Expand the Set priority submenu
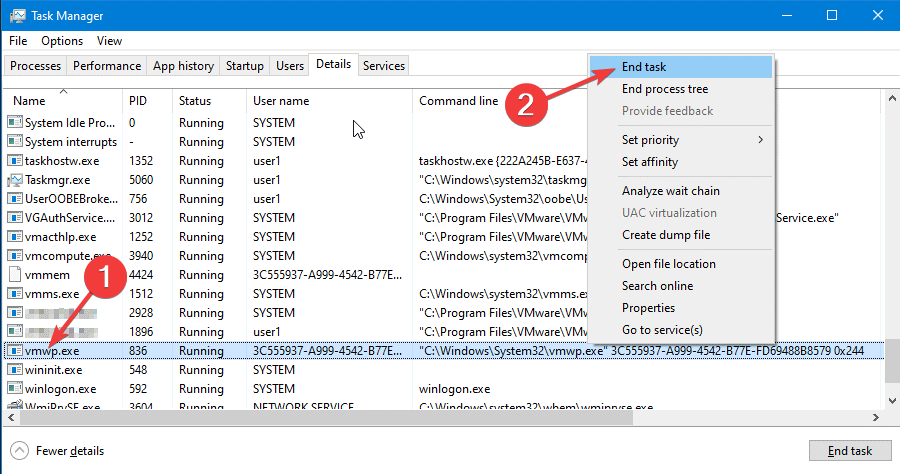 761,139
